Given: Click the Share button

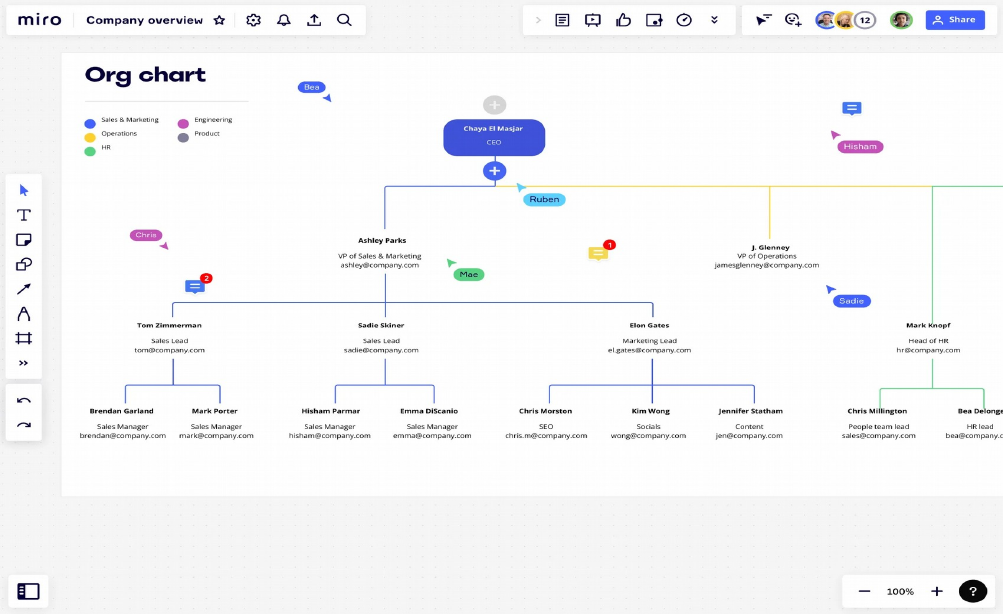Looking at the screenshot, I should 954,20.
